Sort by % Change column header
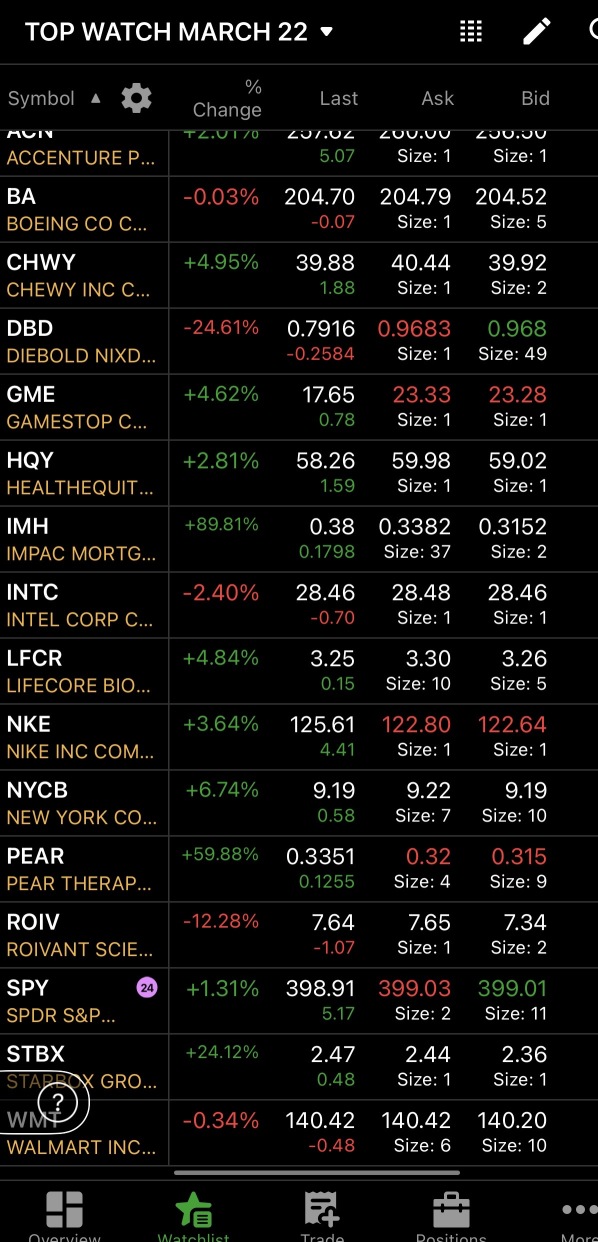The height and width of the screenshot is (1242, 598). pos(228,98)
